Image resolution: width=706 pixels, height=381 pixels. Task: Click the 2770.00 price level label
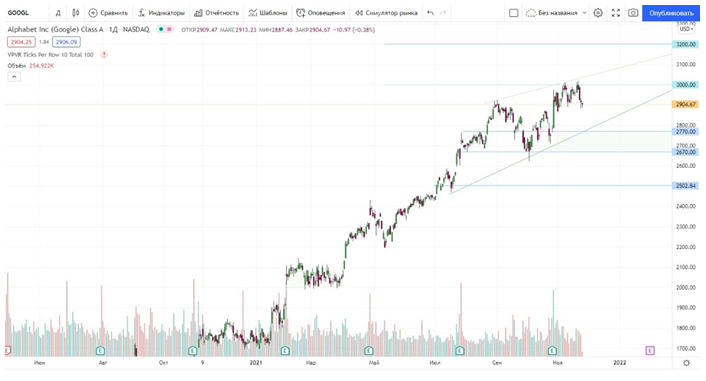685,132
